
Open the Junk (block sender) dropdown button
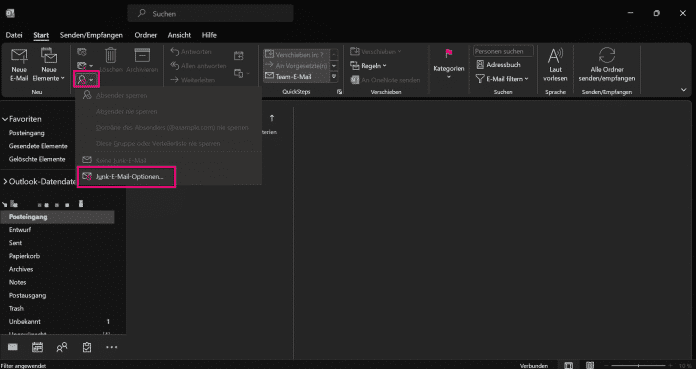[86, 79]
